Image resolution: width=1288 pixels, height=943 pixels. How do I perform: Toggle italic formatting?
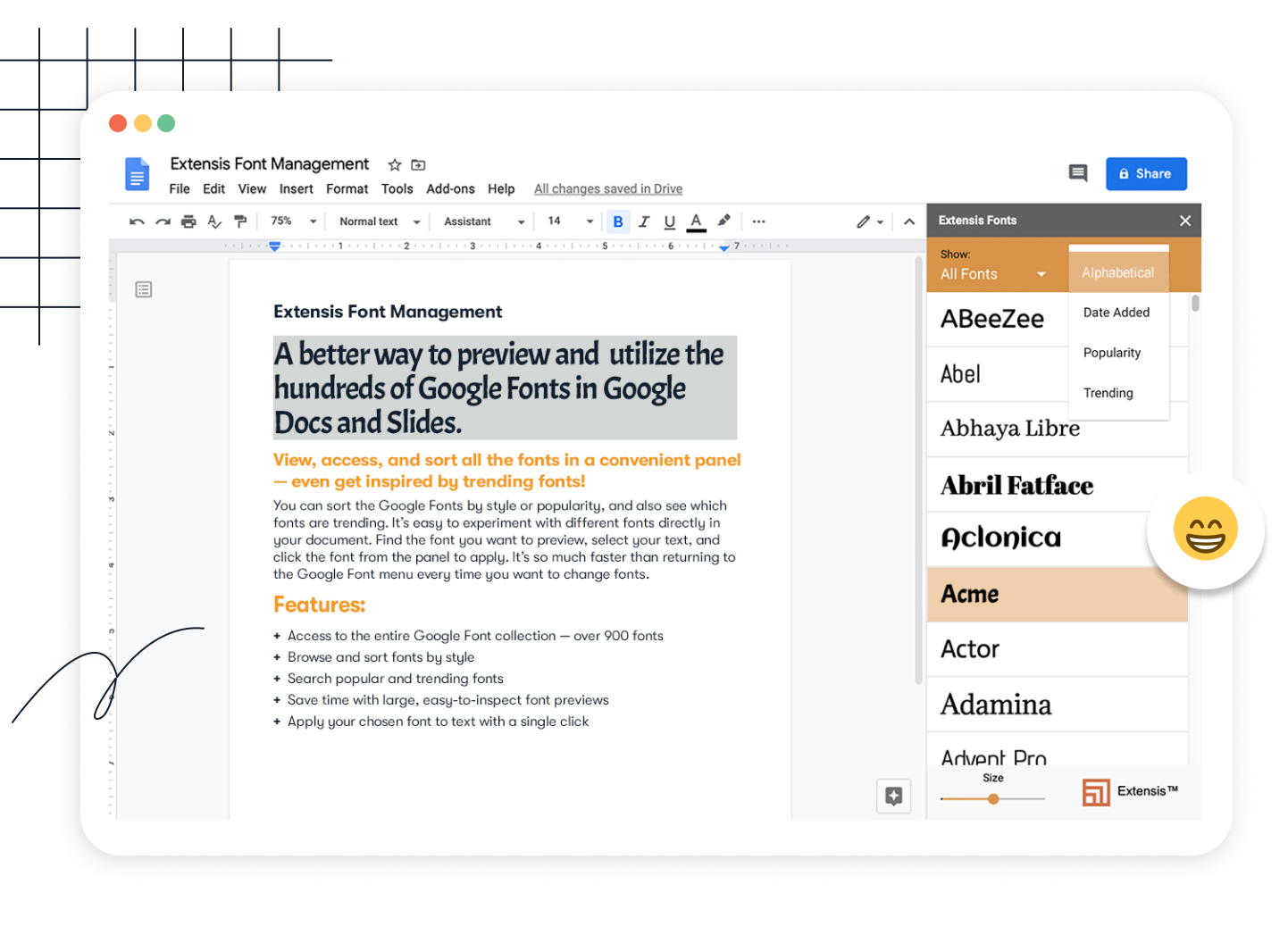(x=644, y=221)
